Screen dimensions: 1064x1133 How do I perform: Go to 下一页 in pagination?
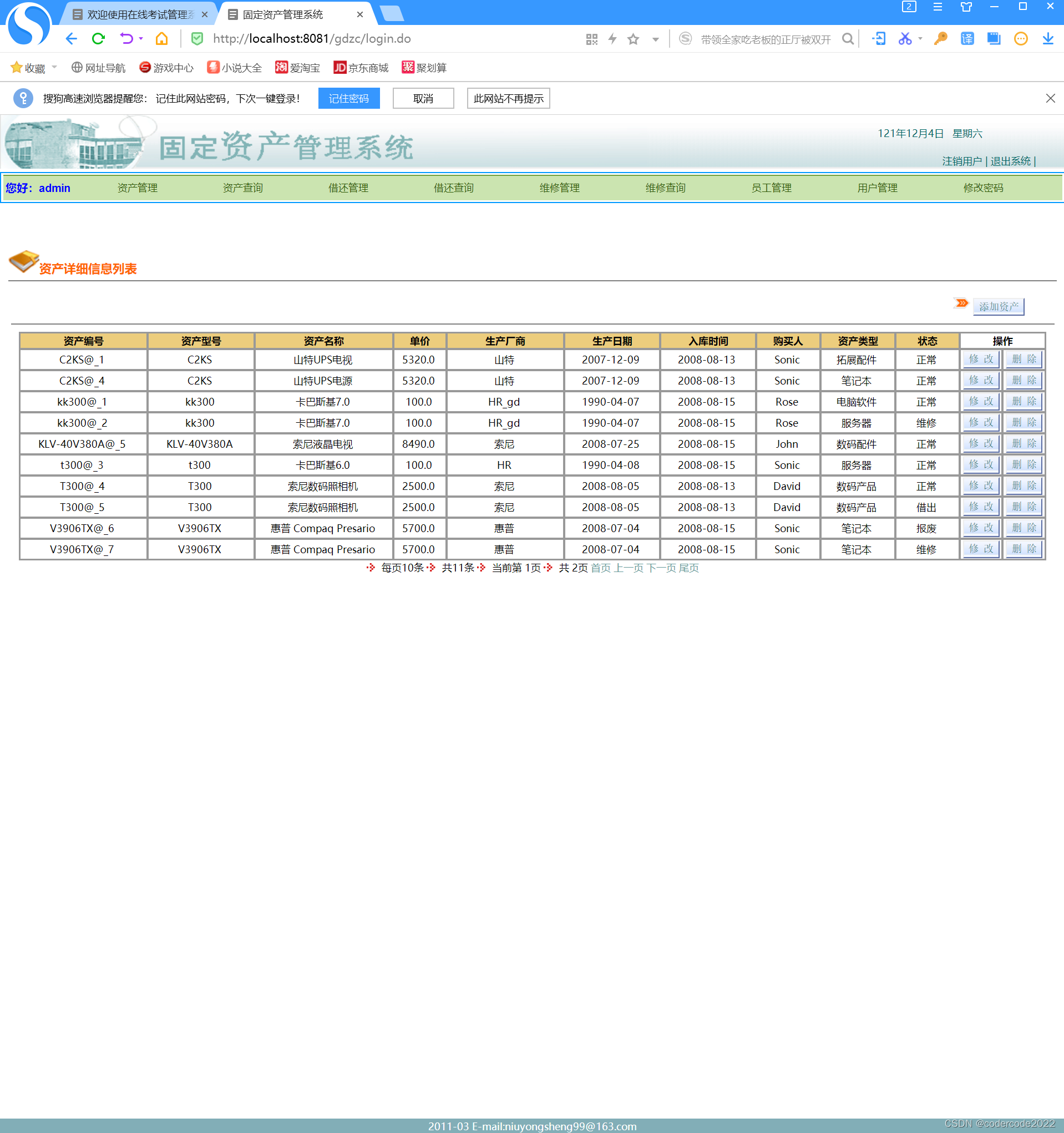click(x=661, y=568)
